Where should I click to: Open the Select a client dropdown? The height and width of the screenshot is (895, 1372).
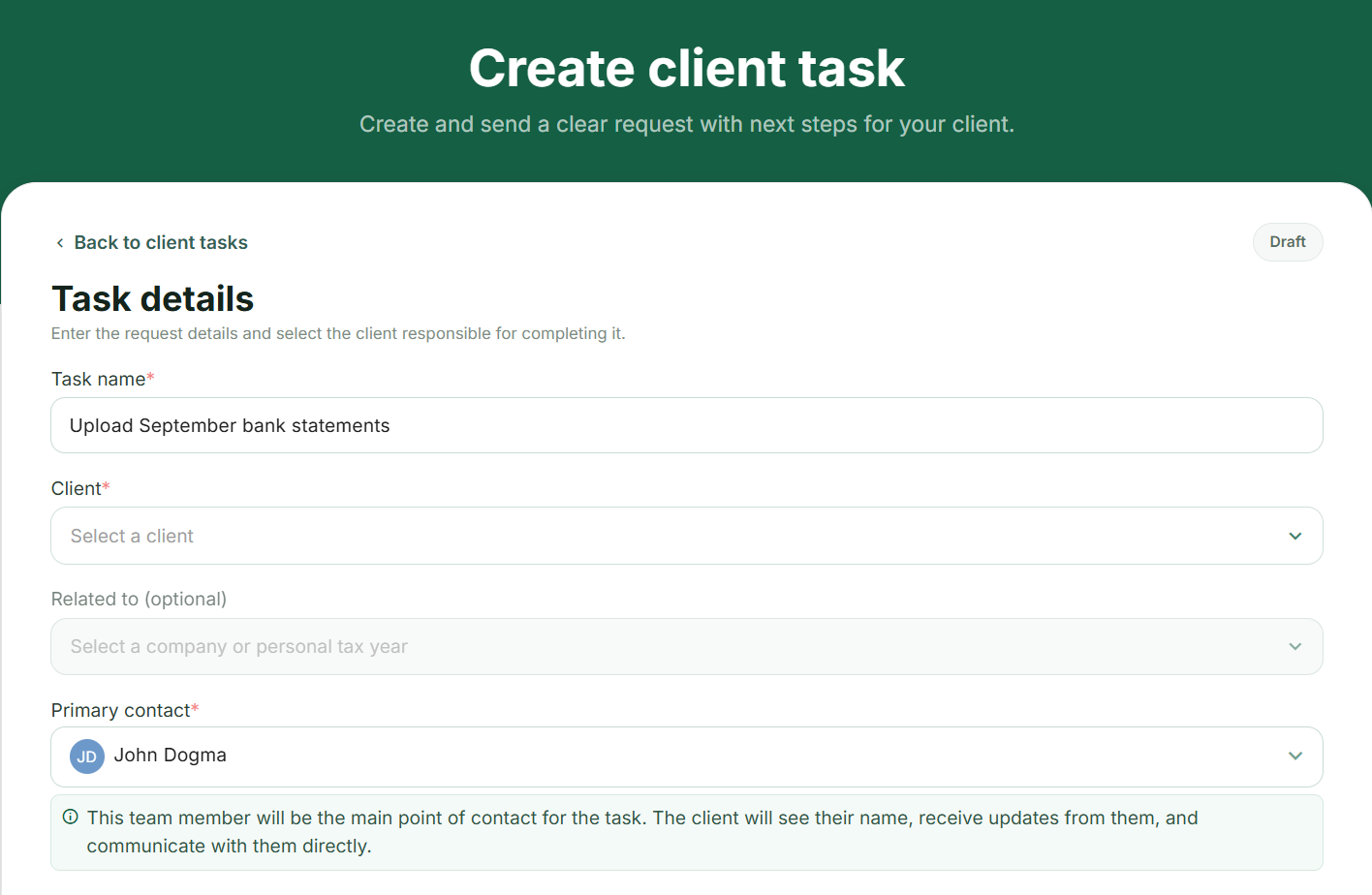[686, 536]
